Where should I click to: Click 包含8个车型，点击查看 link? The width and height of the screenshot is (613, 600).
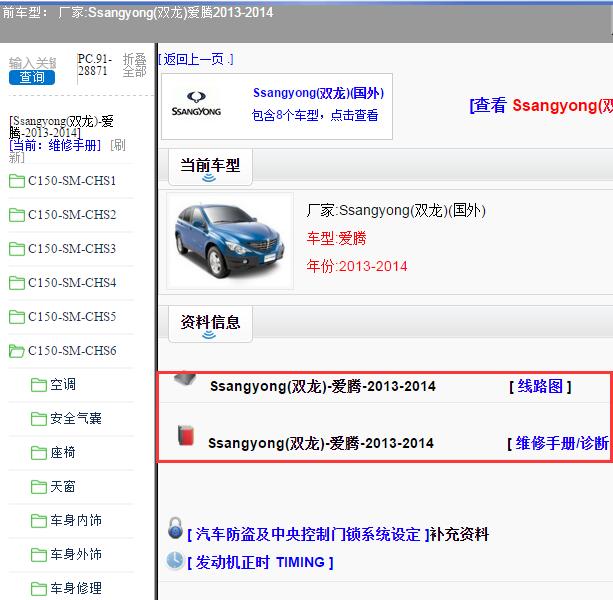point(315,115)
